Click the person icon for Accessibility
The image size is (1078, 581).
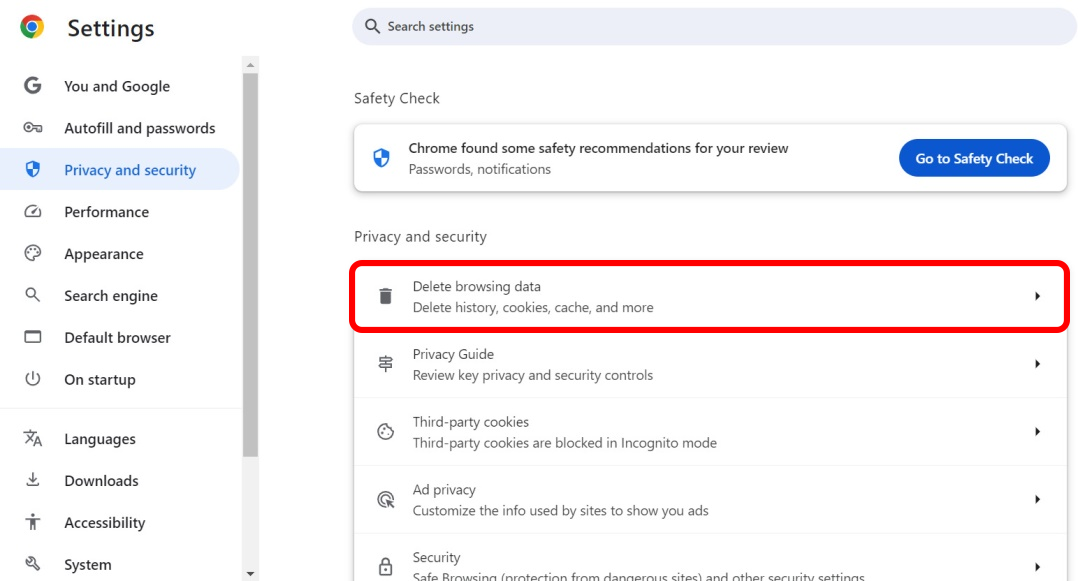click(32, 522)
